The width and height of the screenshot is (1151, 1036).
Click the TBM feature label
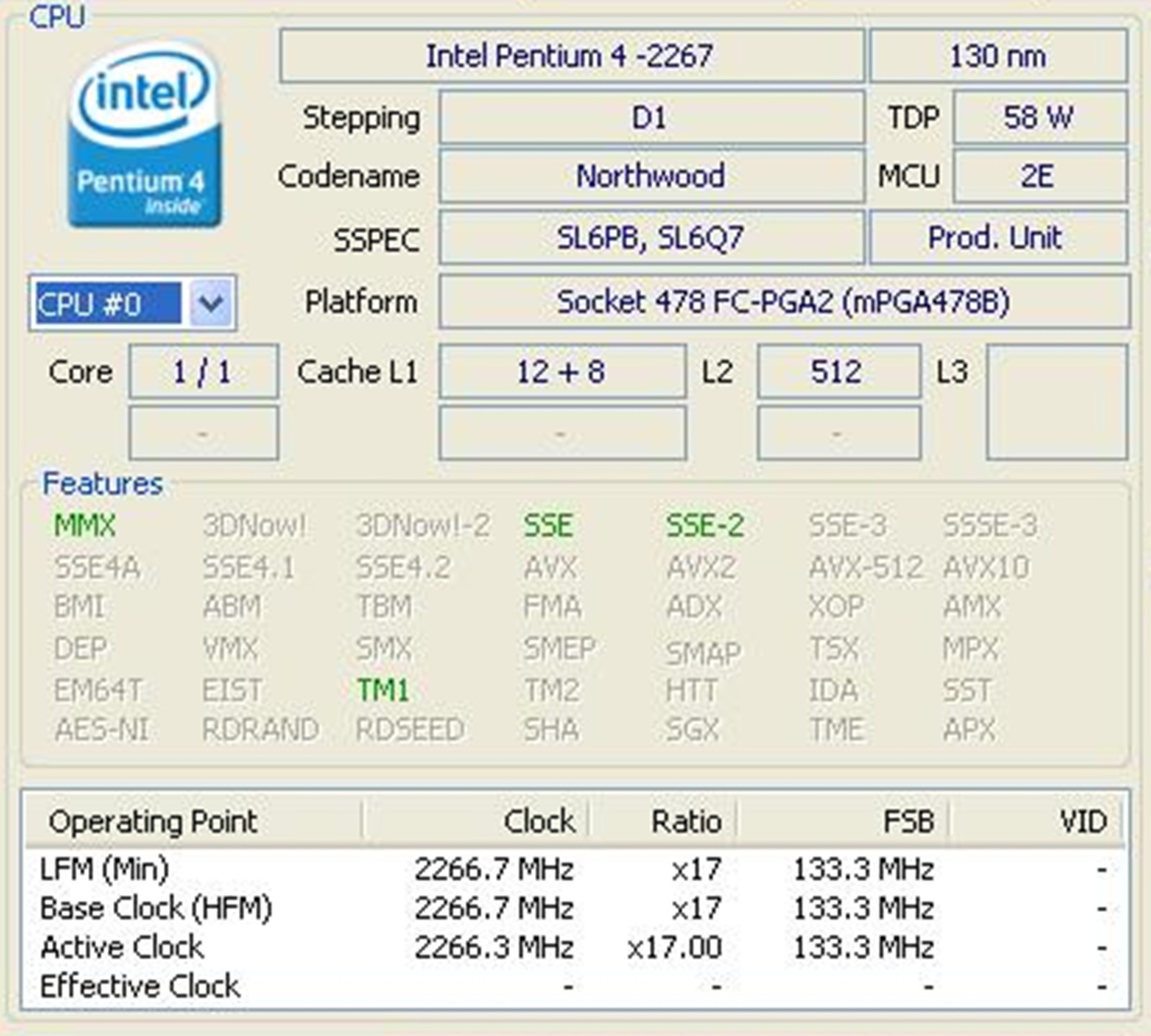pyautogui.click(x=384, y=607)
